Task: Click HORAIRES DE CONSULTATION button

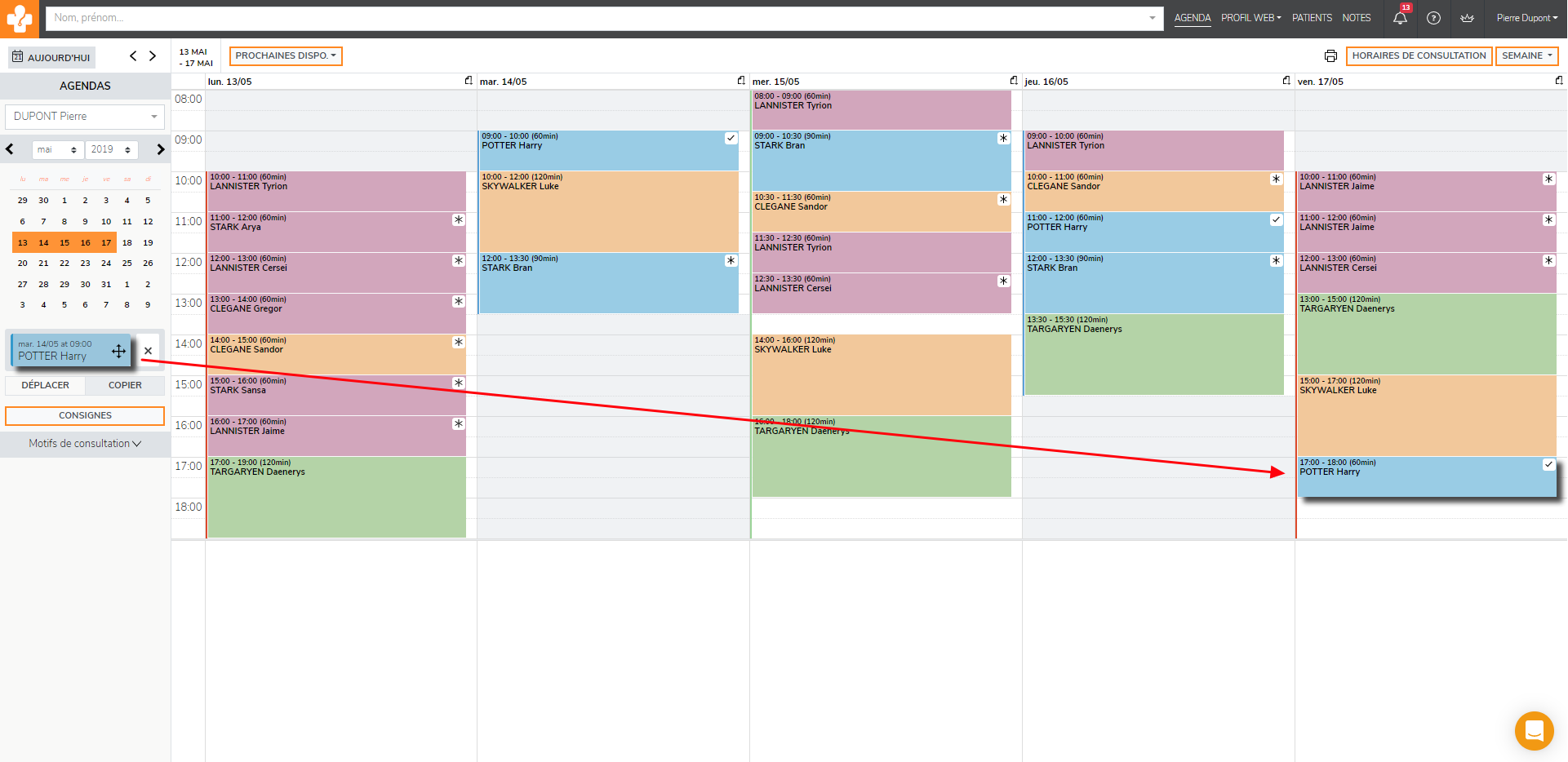Action: point(1419,56)
